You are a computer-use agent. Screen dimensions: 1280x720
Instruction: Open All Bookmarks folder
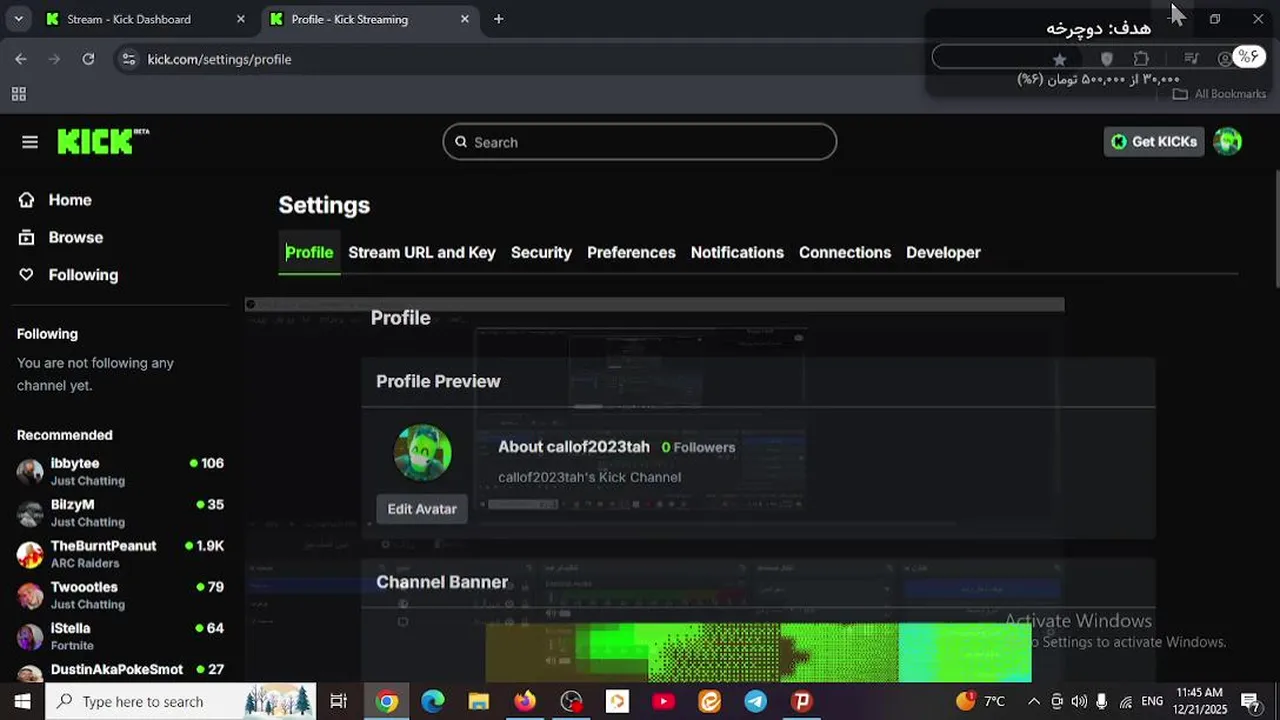1219,94
